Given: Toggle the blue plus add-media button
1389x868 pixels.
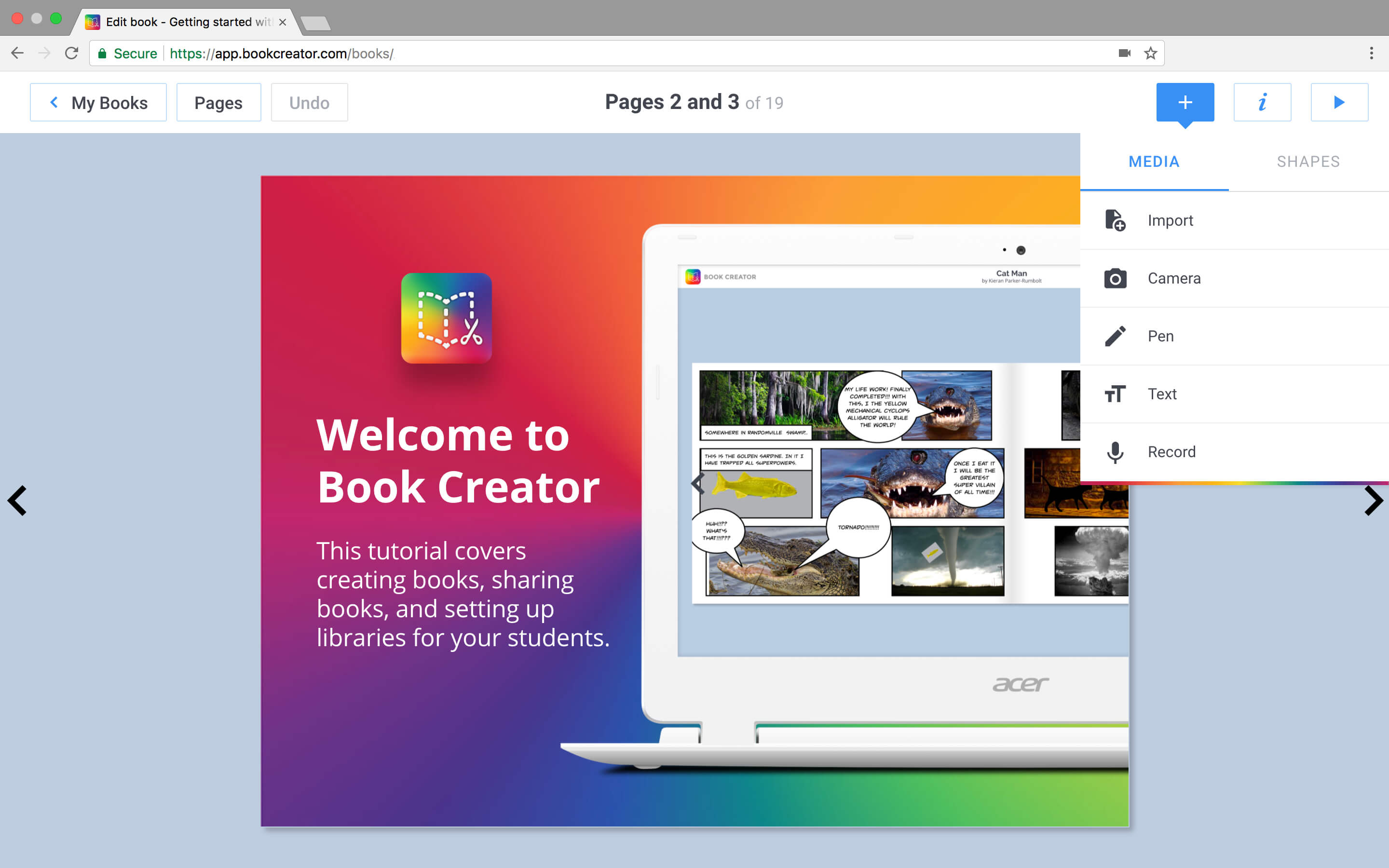Looking at the screenshot, I should click(x=1185, y=102).
